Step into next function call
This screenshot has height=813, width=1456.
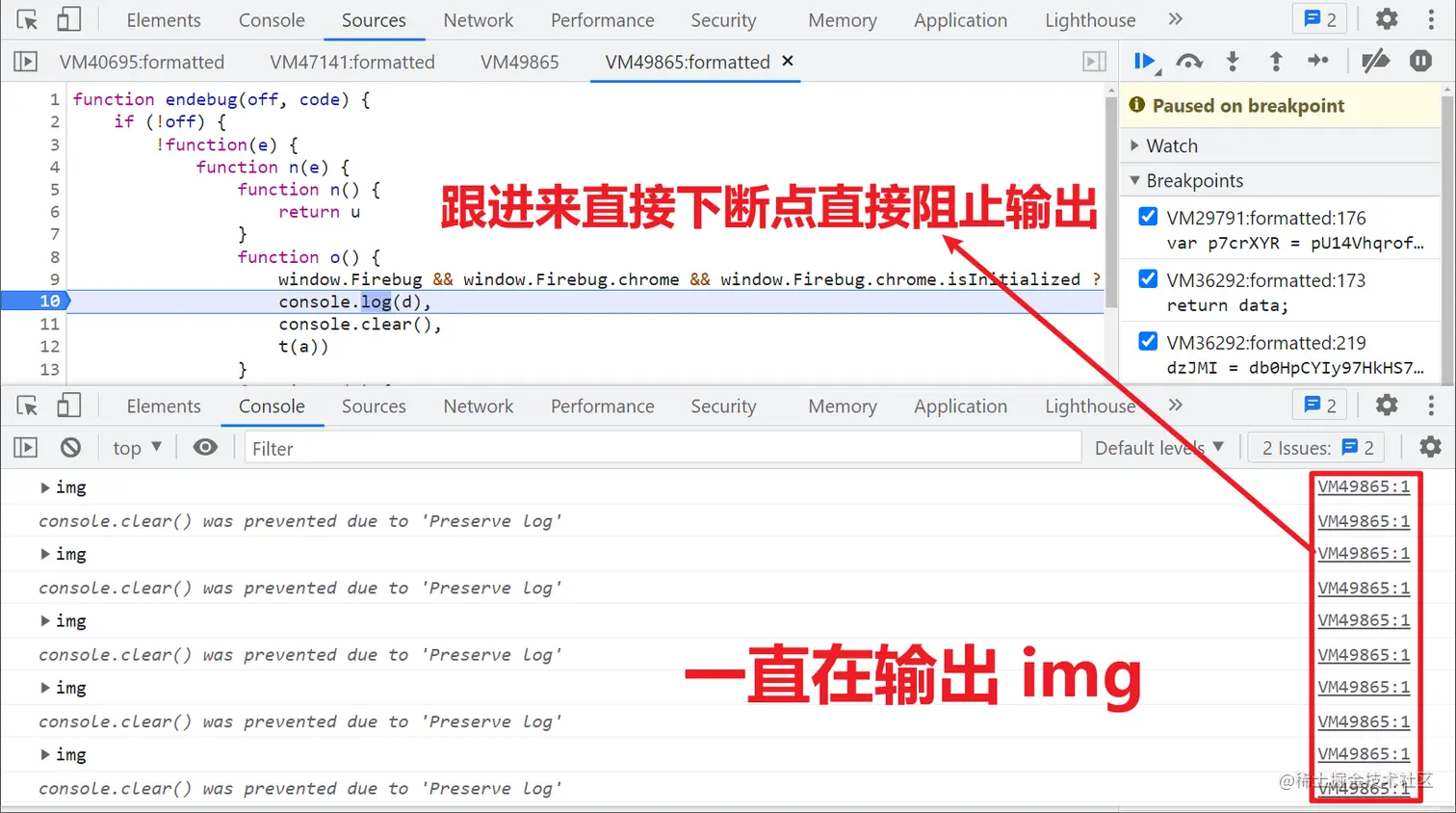pos(1233,62)
